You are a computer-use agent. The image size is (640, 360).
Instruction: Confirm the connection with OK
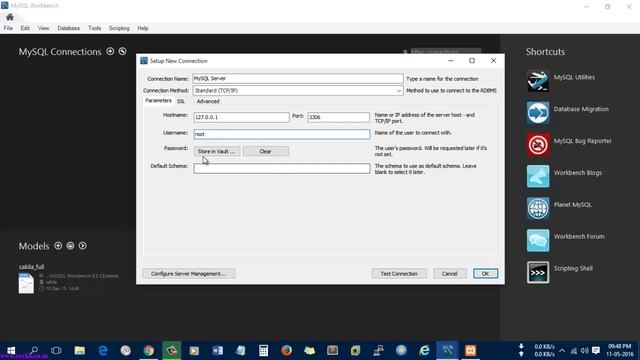(x=485, y=273)
